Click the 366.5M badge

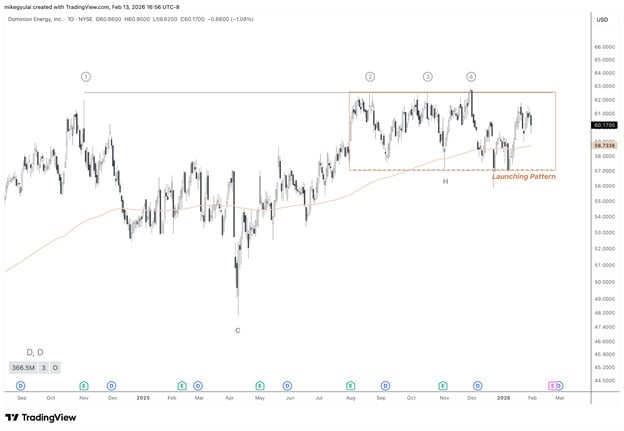[23, 368]
